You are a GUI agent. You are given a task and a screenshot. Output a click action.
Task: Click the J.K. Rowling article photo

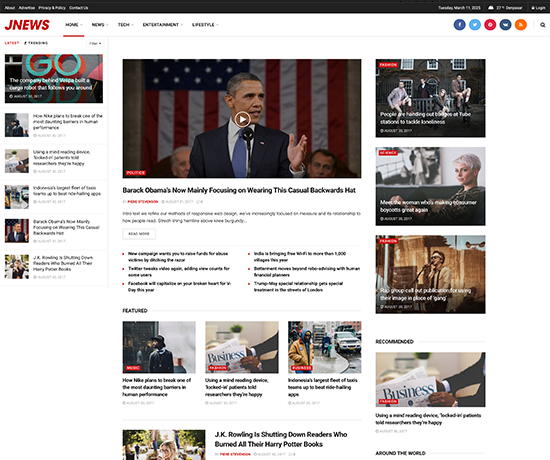click(164, 445)
